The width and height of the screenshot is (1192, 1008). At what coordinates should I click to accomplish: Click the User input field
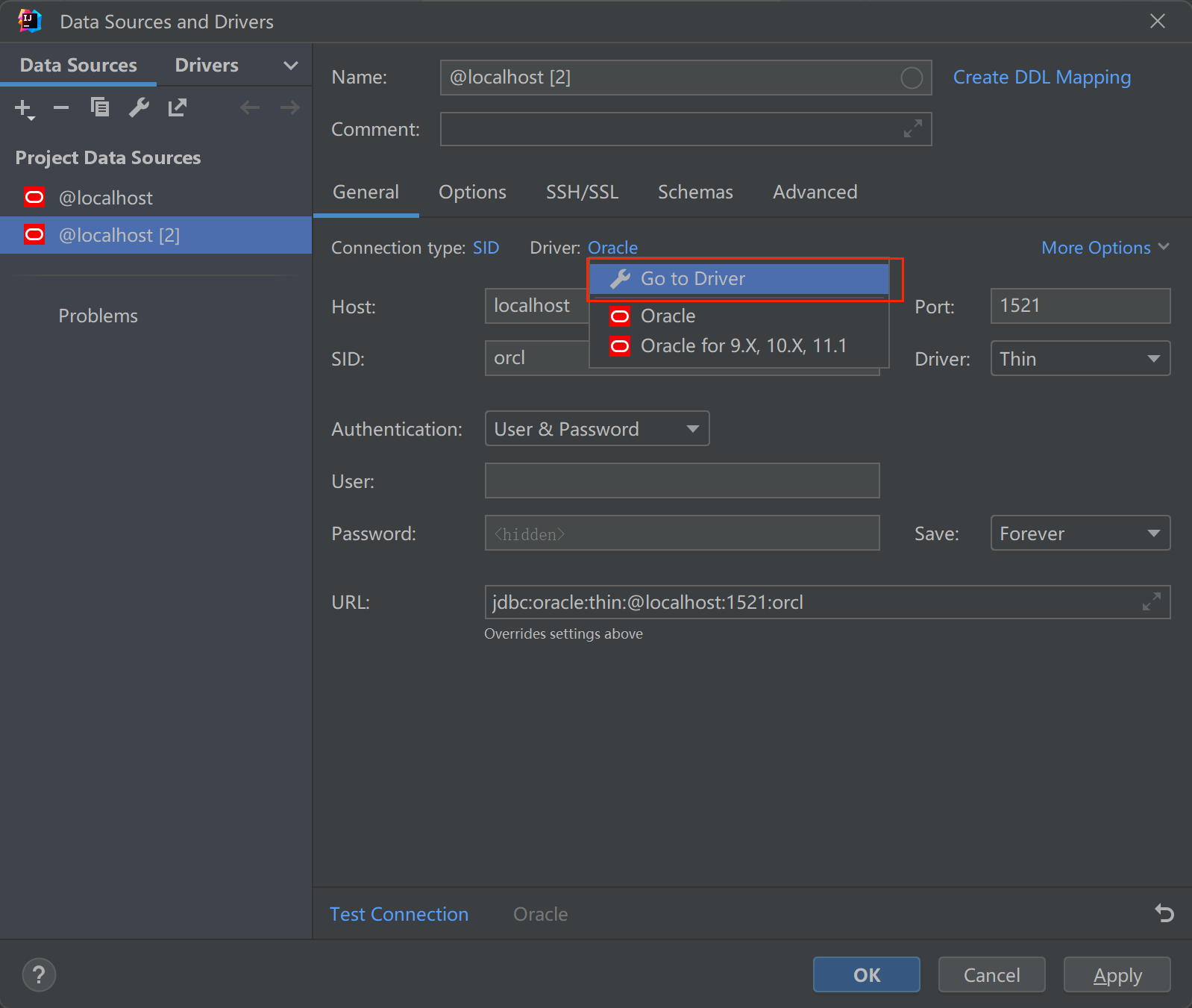coord(682,480)
